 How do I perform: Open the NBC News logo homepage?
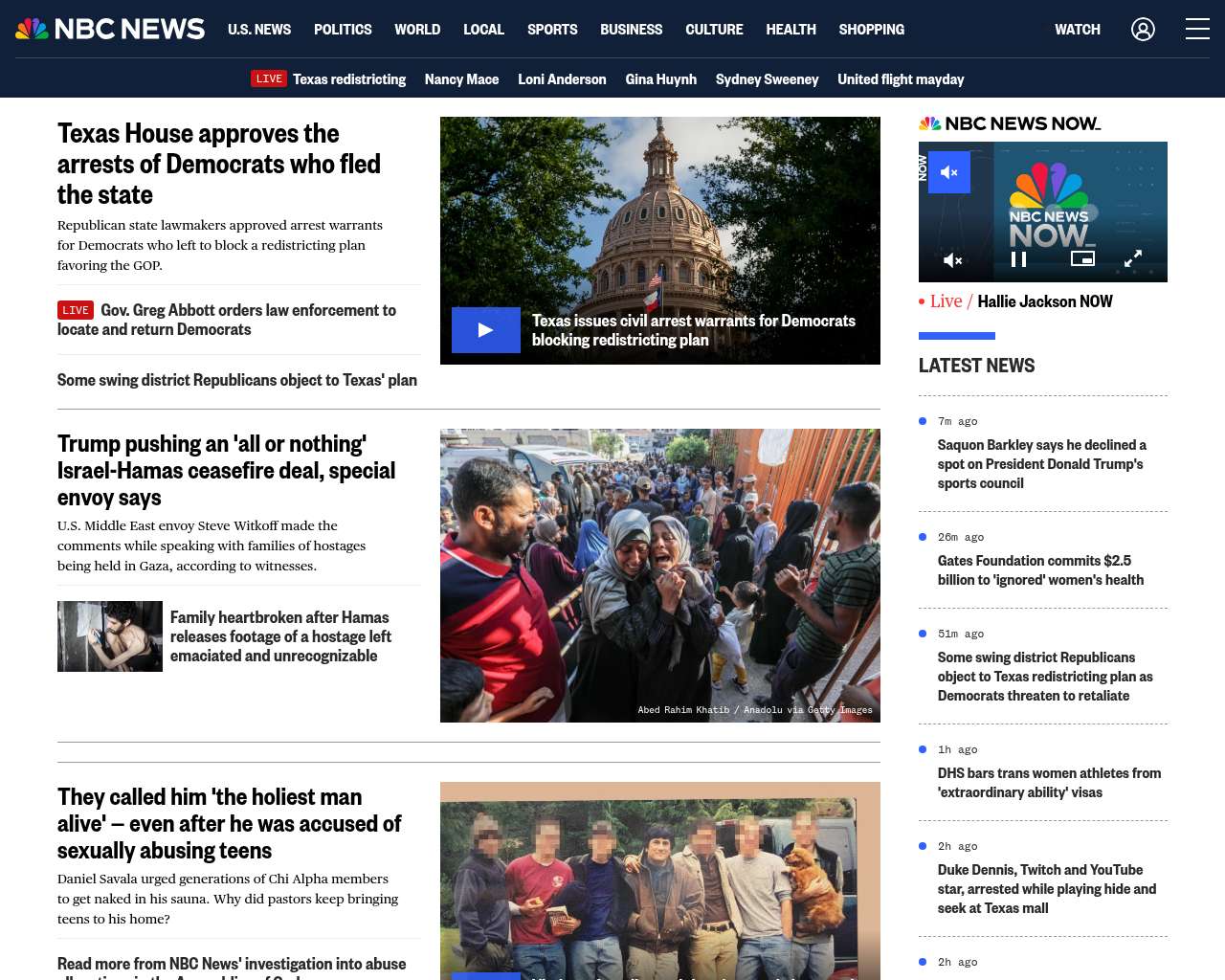(x=110, y=29)
